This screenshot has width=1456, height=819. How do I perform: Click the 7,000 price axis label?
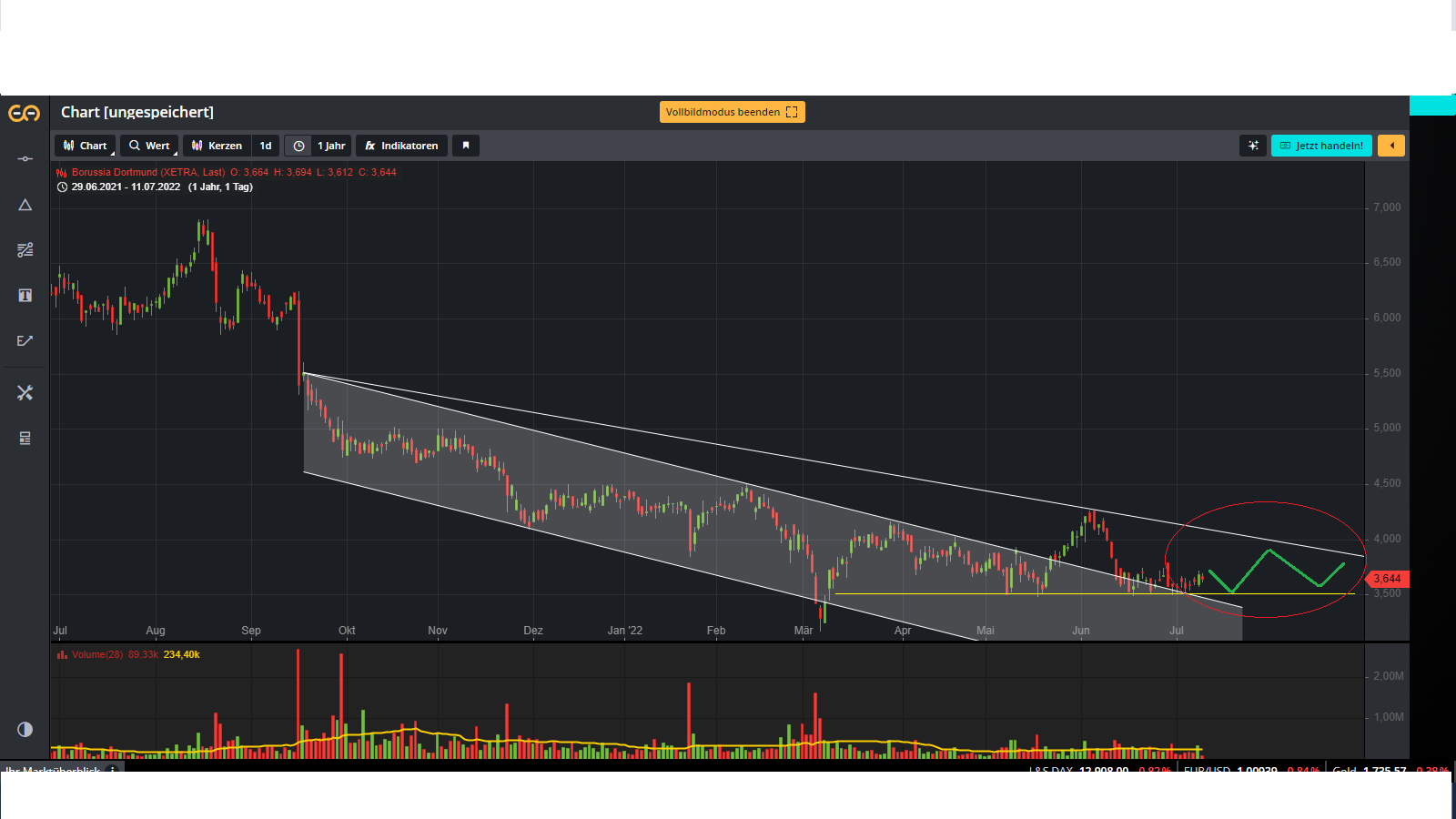(1387, 207)
